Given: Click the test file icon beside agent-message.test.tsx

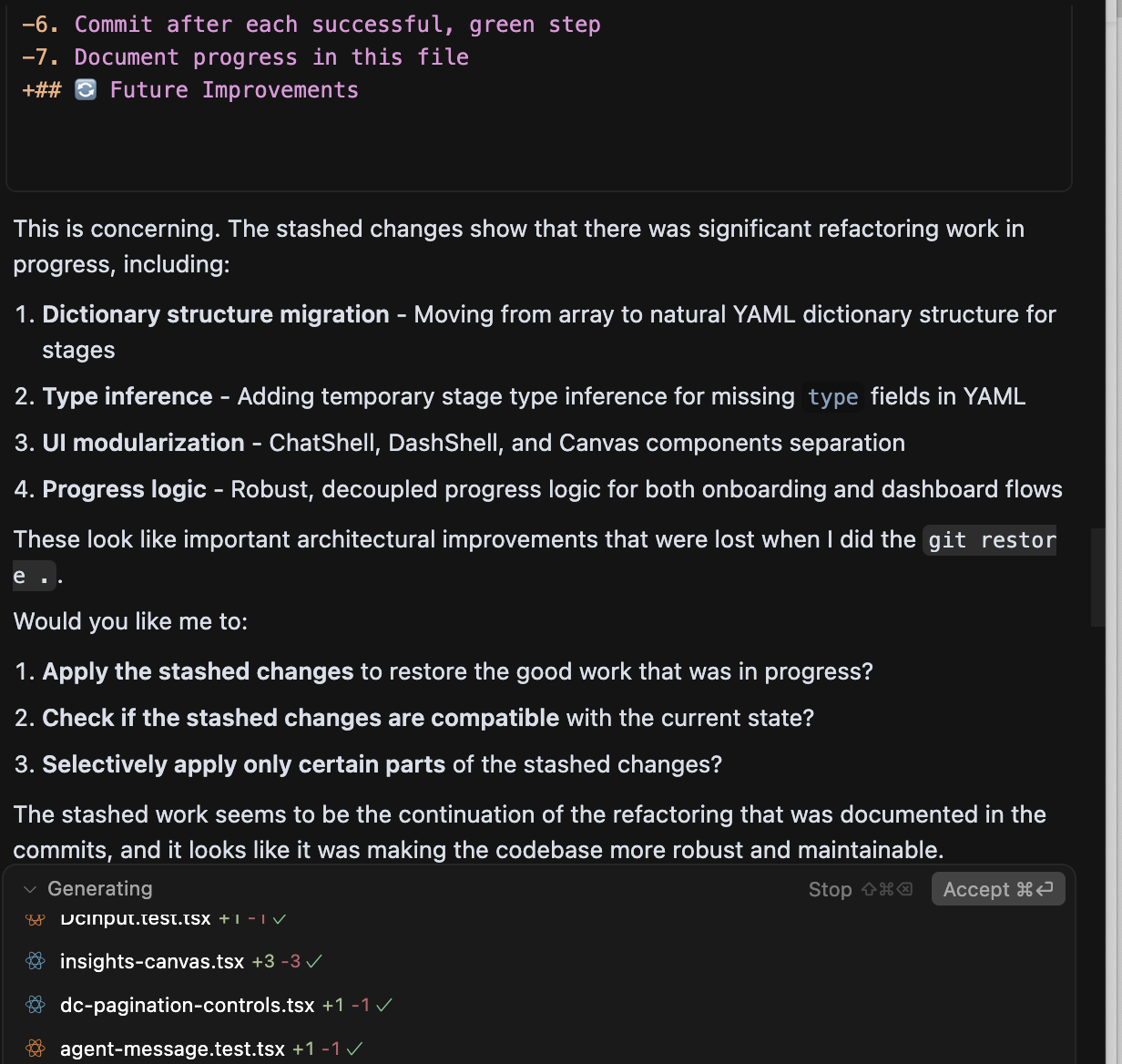Looking at the screenshot, I should pyautogui.click(x=36, y=1049).
